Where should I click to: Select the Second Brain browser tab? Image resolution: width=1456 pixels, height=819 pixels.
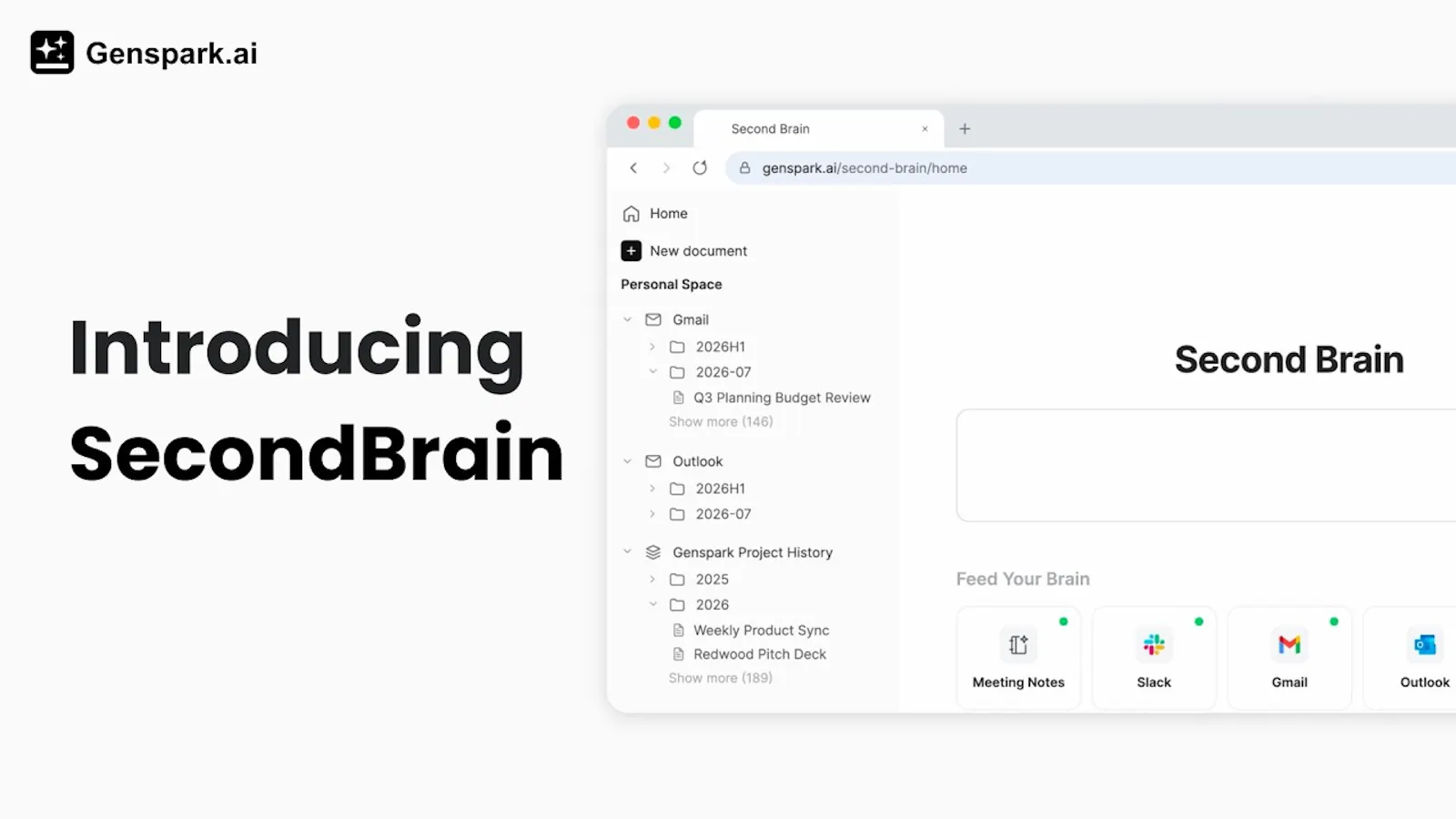pos(819,128)
